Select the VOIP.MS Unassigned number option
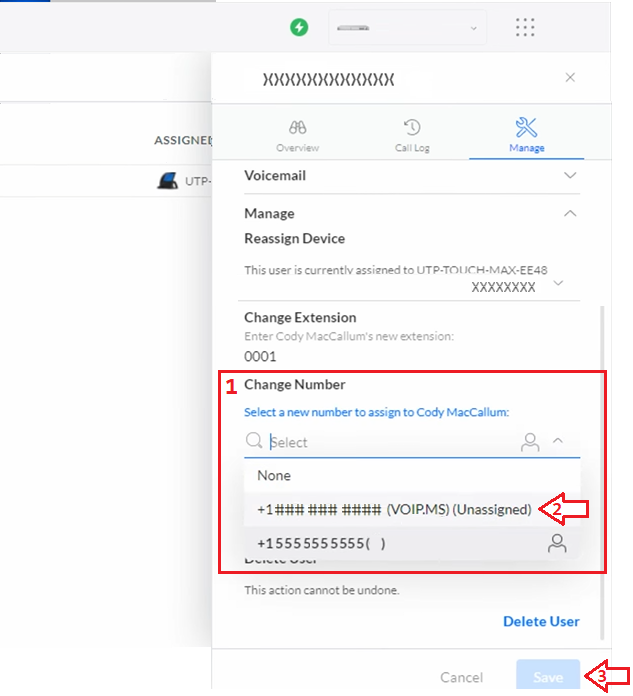 412,509
